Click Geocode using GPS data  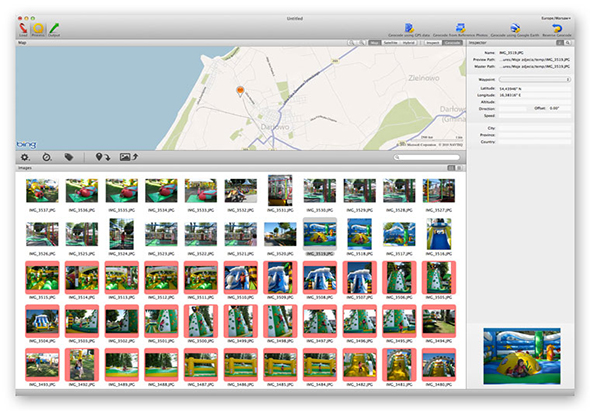coord(409,30)
